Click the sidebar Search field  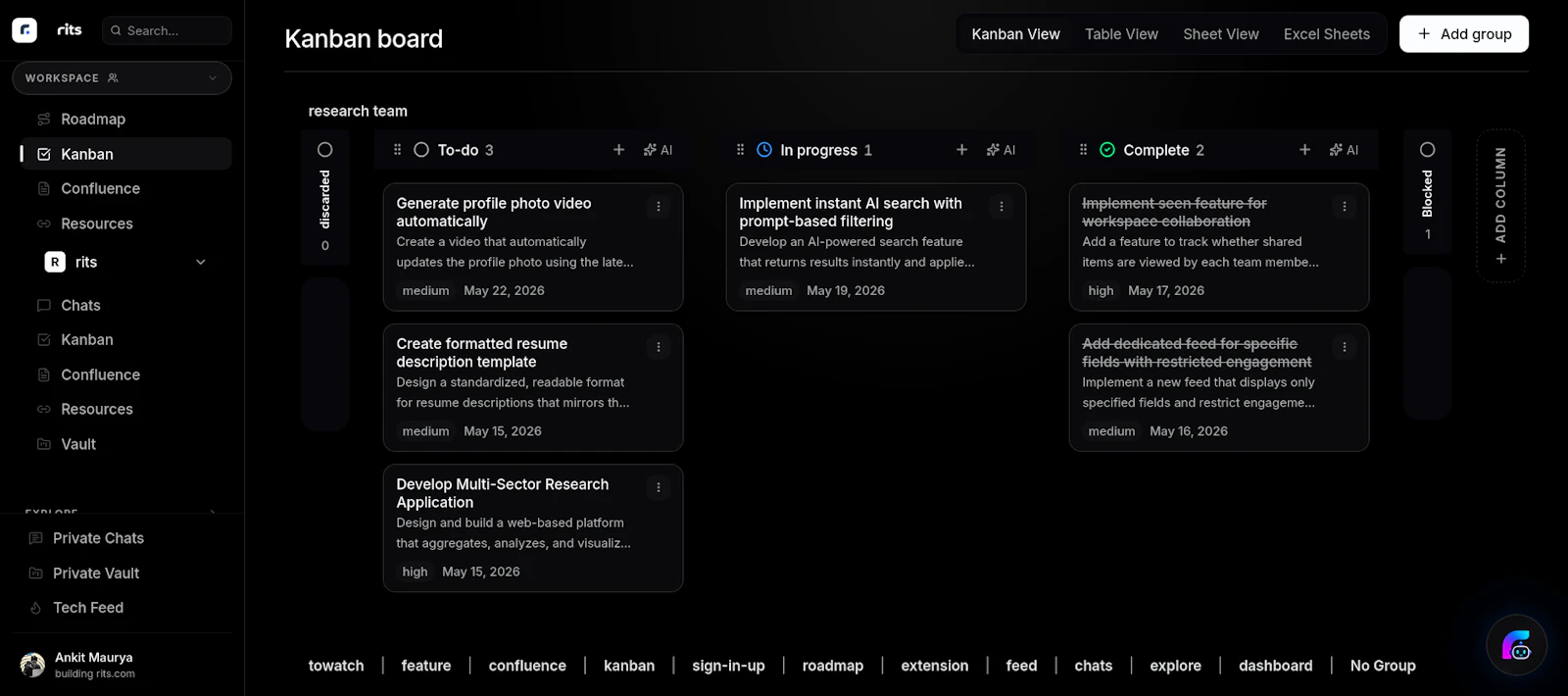167,30
